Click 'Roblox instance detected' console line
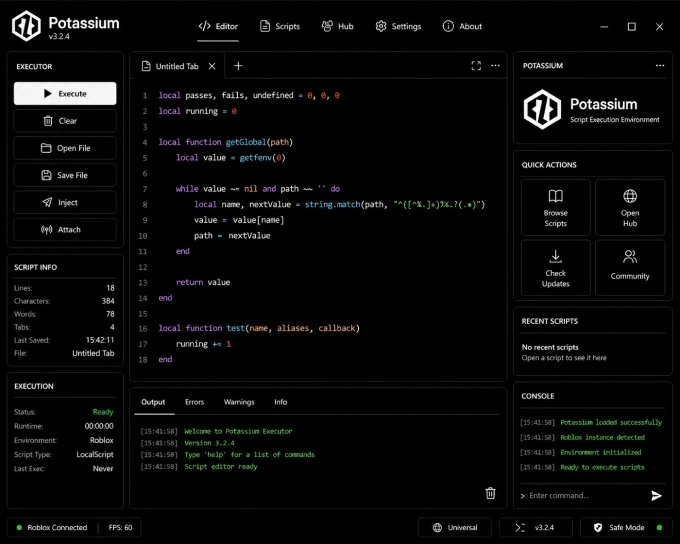Viewport: 680px width, 544px height. click(x=602, y=437)
